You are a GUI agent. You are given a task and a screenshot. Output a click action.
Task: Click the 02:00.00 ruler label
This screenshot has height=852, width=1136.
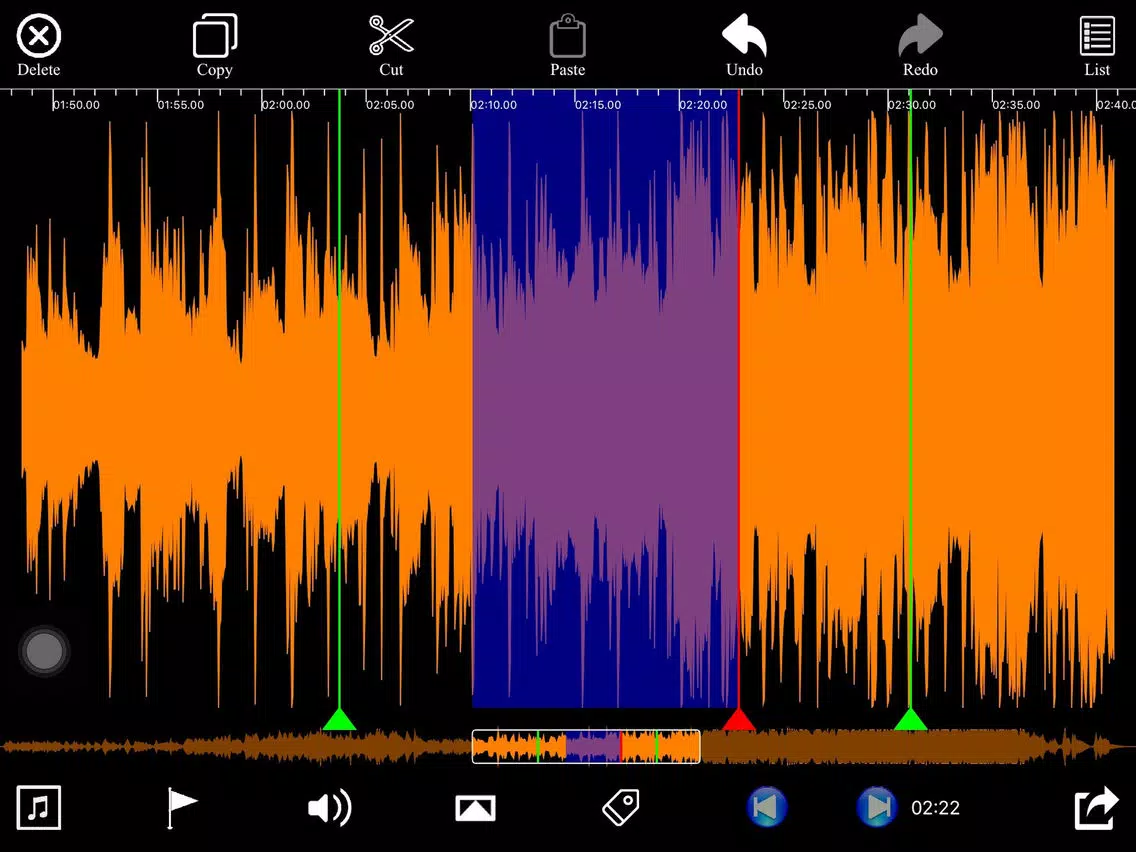tap(286, 105)
